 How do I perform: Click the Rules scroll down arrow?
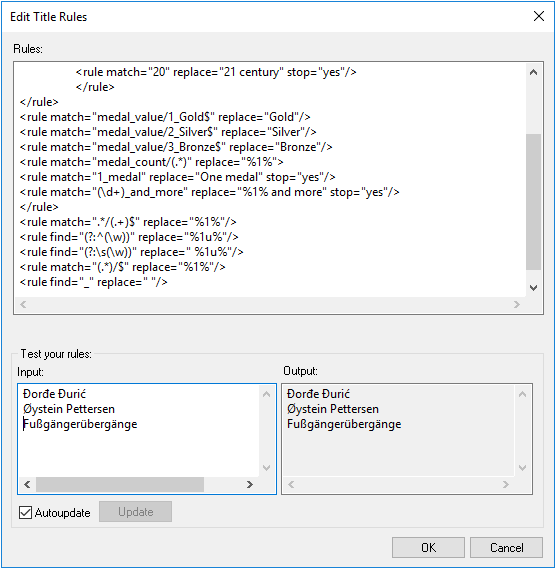coord(533,288)
